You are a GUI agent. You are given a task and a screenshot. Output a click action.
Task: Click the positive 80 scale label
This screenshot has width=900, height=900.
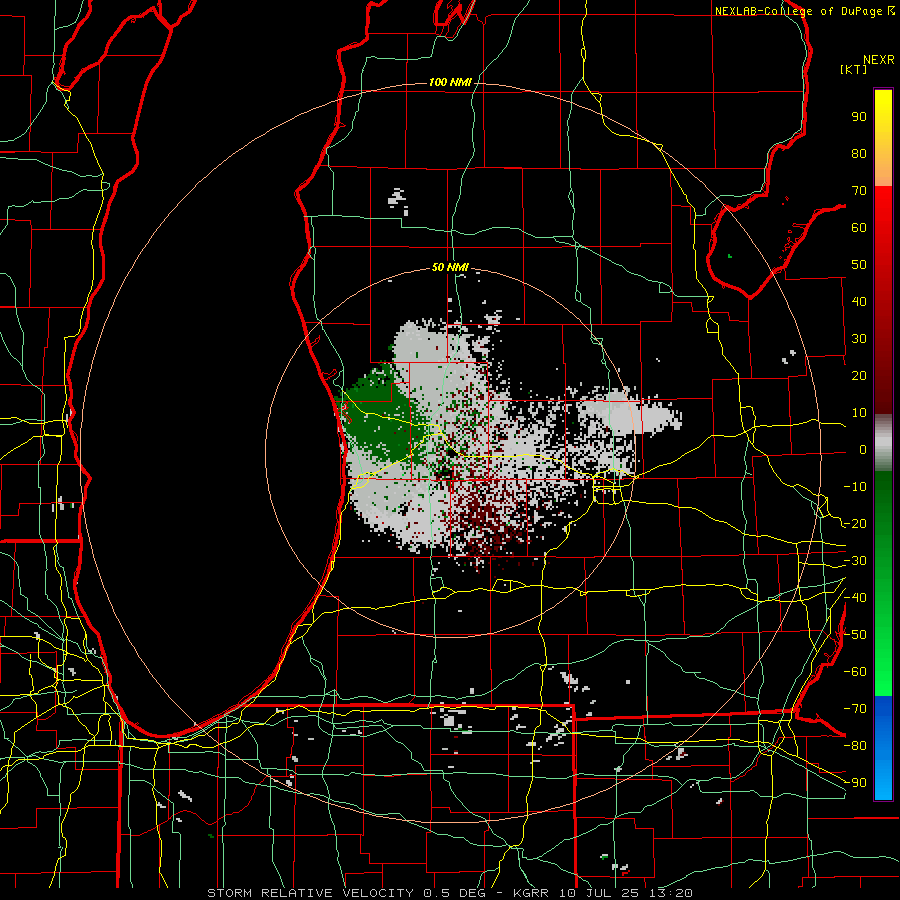(x=859, y=154)
